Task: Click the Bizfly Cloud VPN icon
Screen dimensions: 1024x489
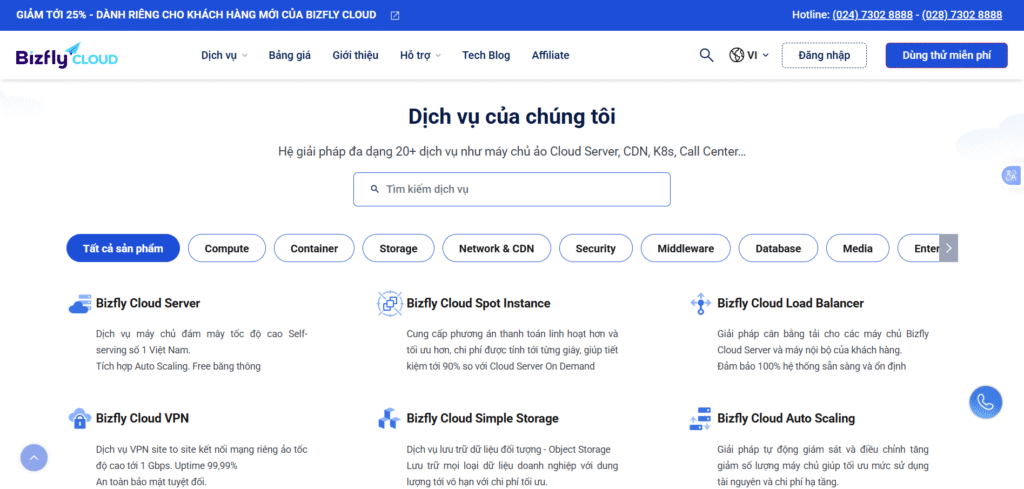Action: click(x=80, y=419)
